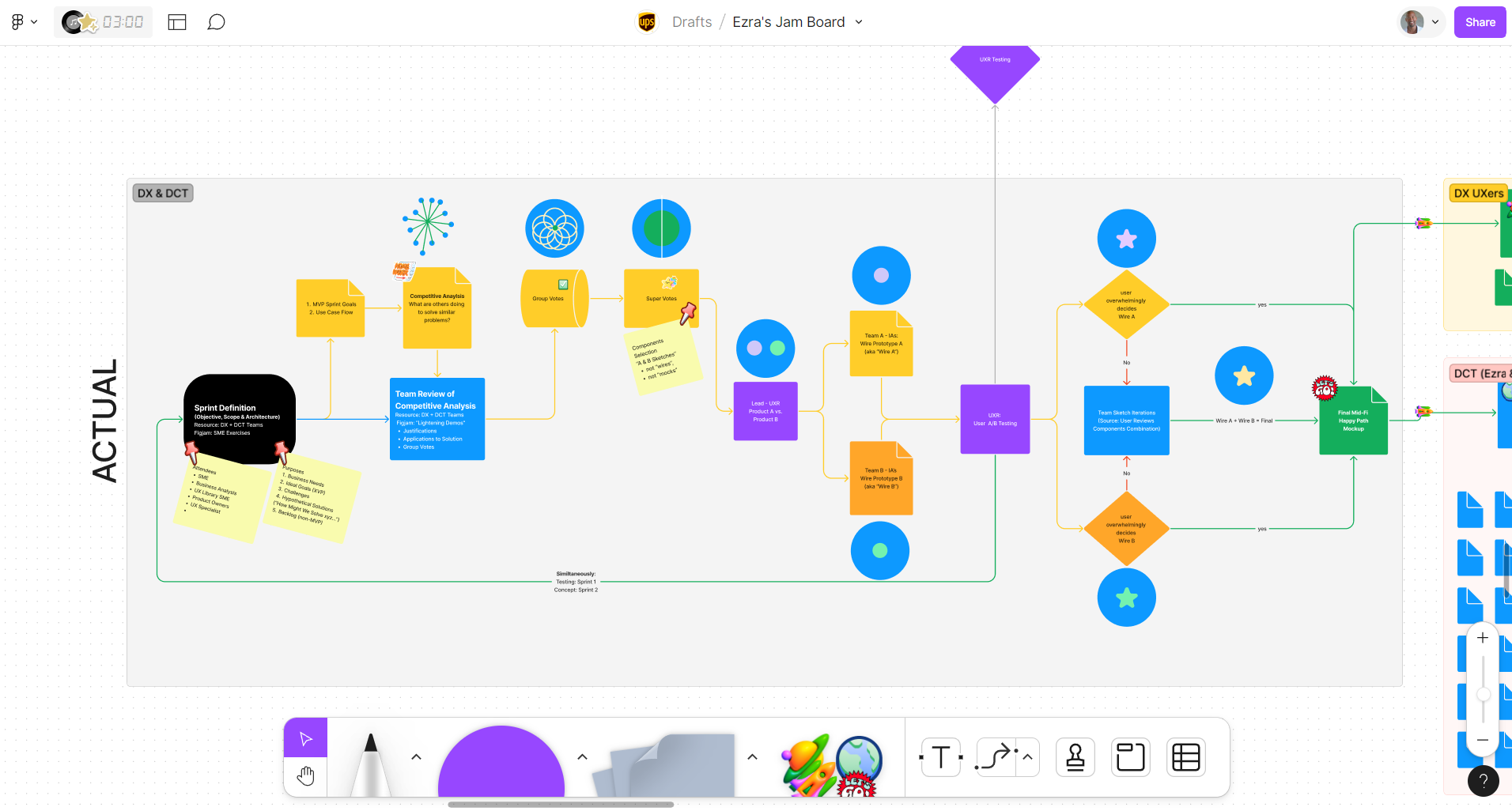
Task: Select the purple circle shape tool
Action: pyautogui.click(x=501, y=761)
